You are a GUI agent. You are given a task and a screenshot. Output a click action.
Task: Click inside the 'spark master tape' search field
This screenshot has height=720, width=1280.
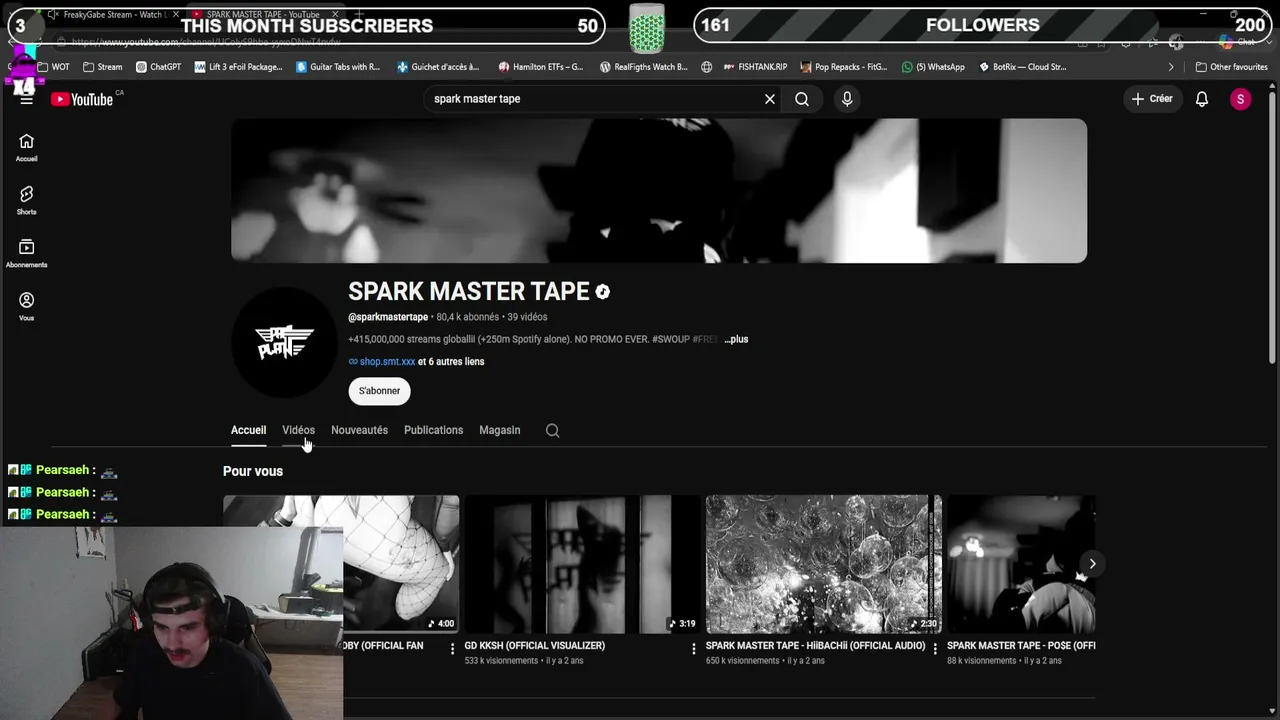(x=595, y=99)
